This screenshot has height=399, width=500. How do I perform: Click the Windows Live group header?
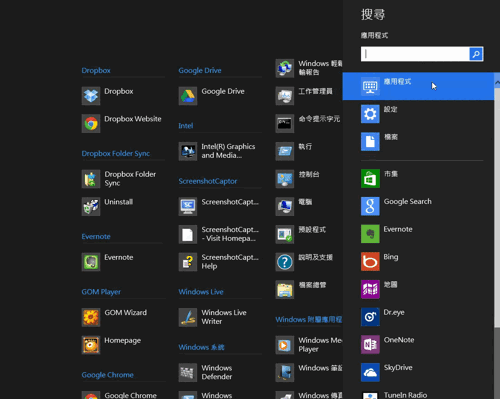(x=201, y=292)
